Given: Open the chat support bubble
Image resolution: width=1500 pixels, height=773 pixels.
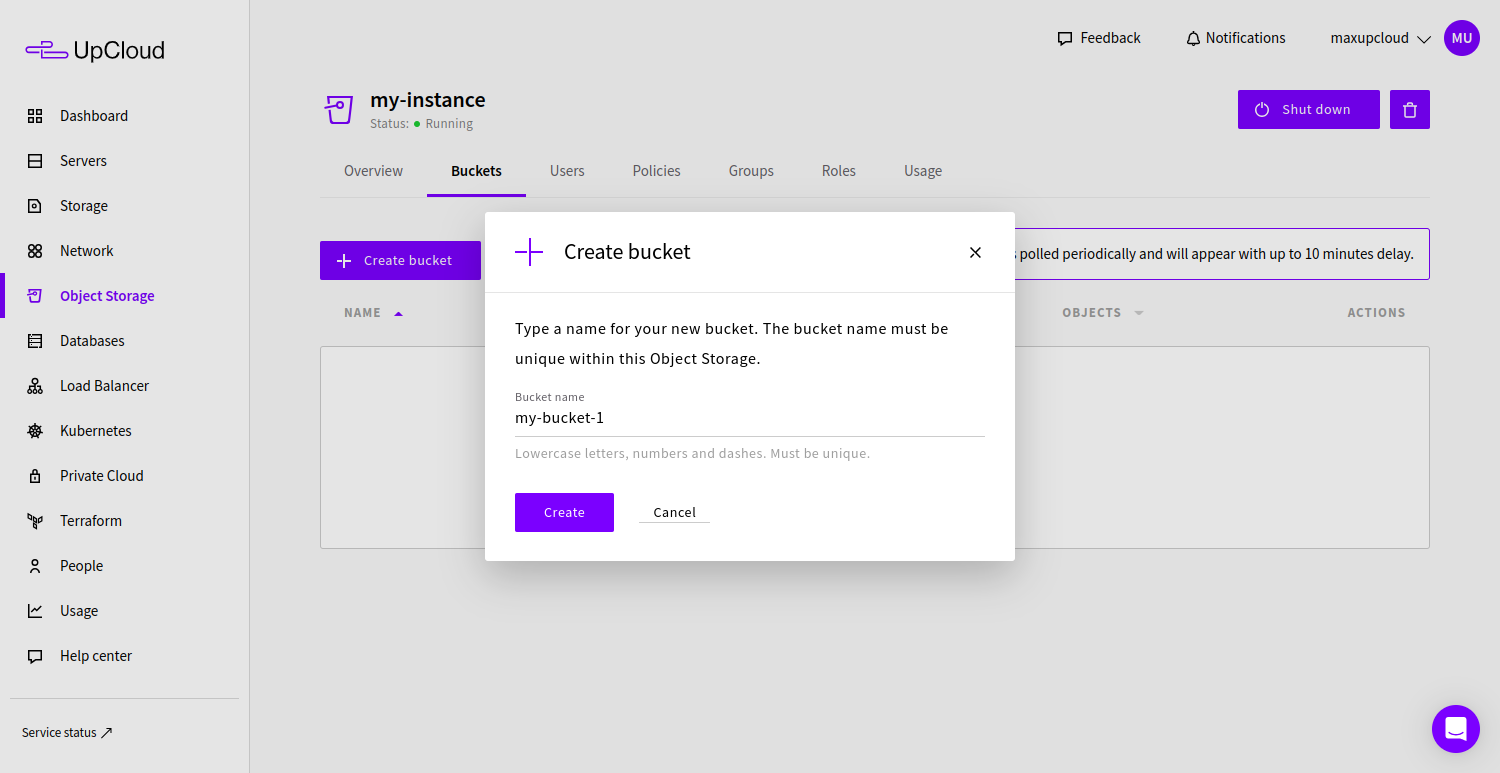Looking at the screenshot, I should 1456,729.
